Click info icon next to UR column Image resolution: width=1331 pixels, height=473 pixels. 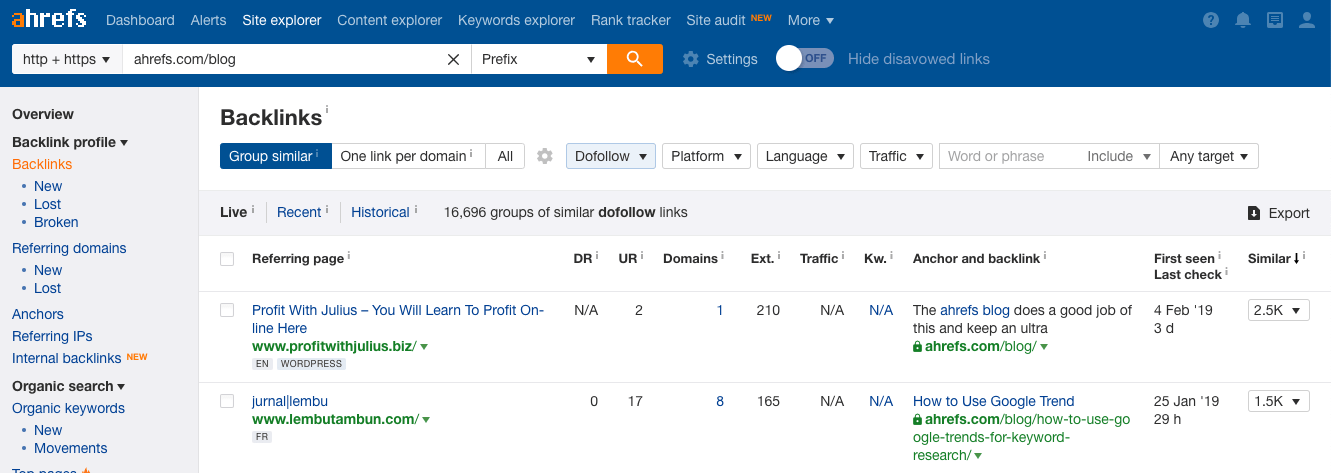click(642, 255)
